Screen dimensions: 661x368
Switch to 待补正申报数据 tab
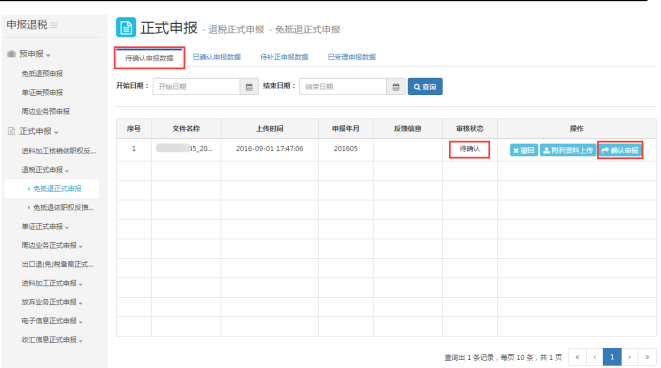click(284, 57)
